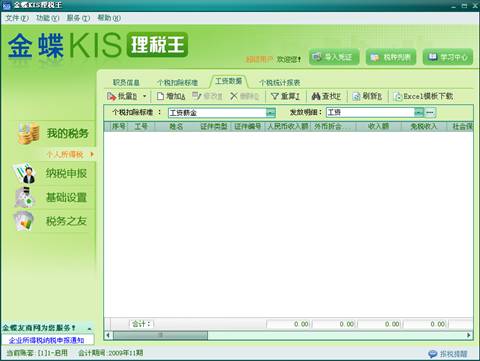The image size is (480, 361).
Task: Click the 税种 button next to 导入凭证
Action: (391, 57)
